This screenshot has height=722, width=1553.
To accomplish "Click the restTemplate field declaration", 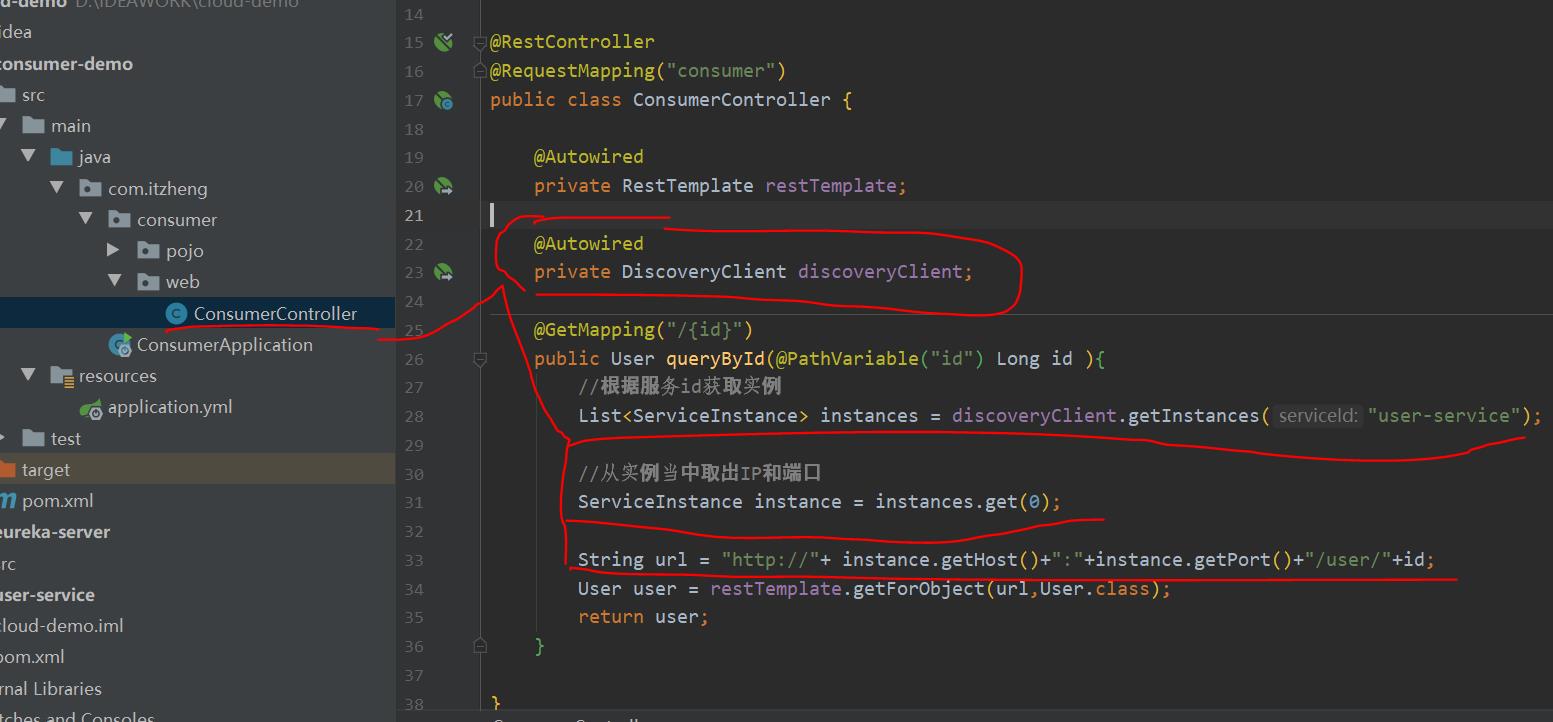I will pyautogui.click(x=835, y=186).
